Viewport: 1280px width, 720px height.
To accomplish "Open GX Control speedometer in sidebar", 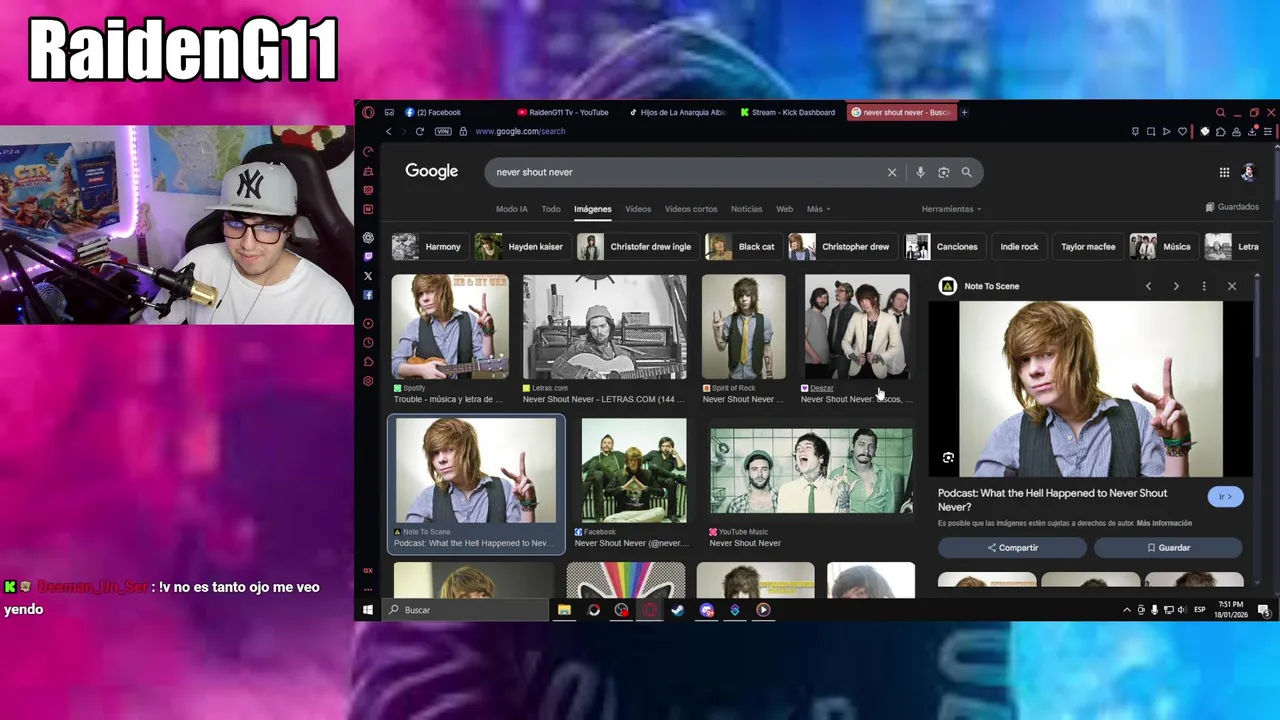I will pos(368,152).
